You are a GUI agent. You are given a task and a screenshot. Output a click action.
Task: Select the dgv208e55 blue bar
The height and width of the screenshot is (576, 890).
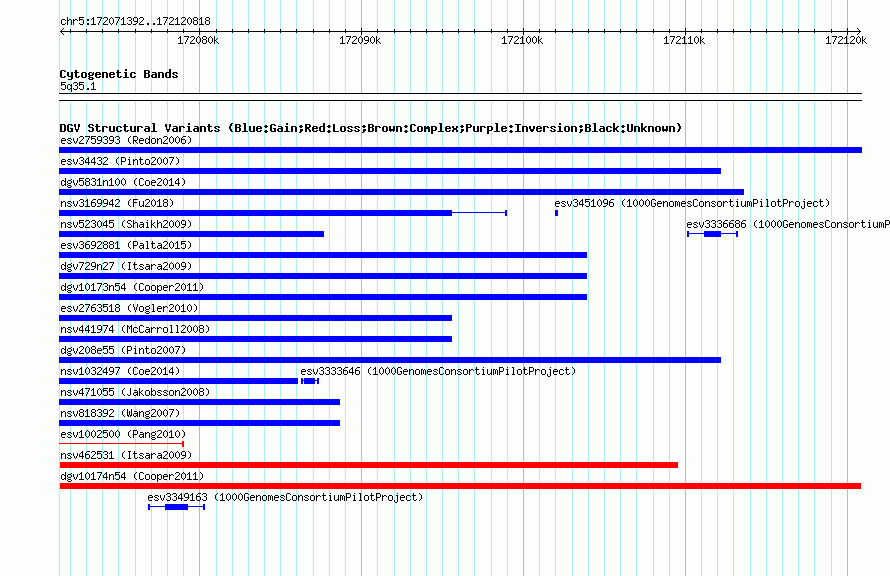pyautogui.click(x=390, y=360)
